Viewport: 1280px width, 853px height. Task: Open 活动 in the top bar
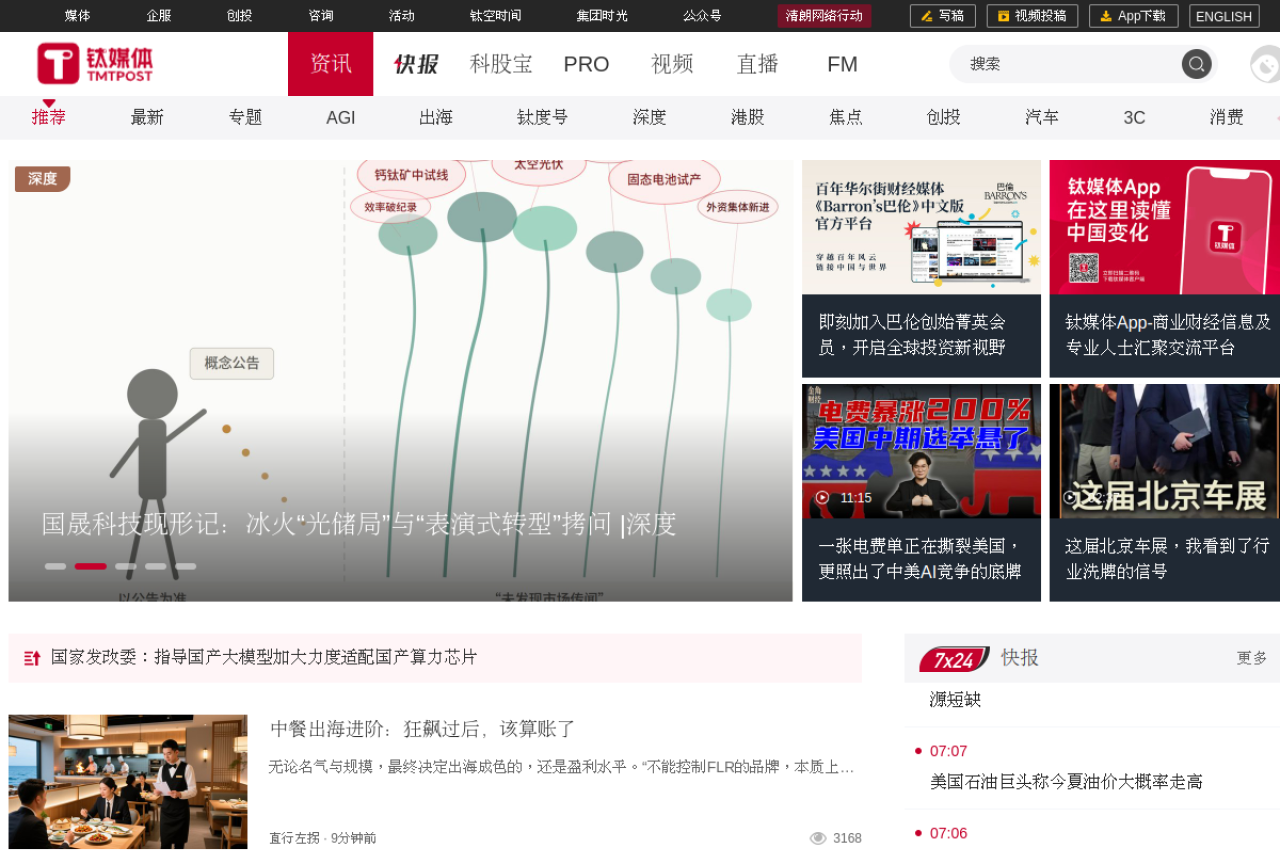click(x=402, y=16)
